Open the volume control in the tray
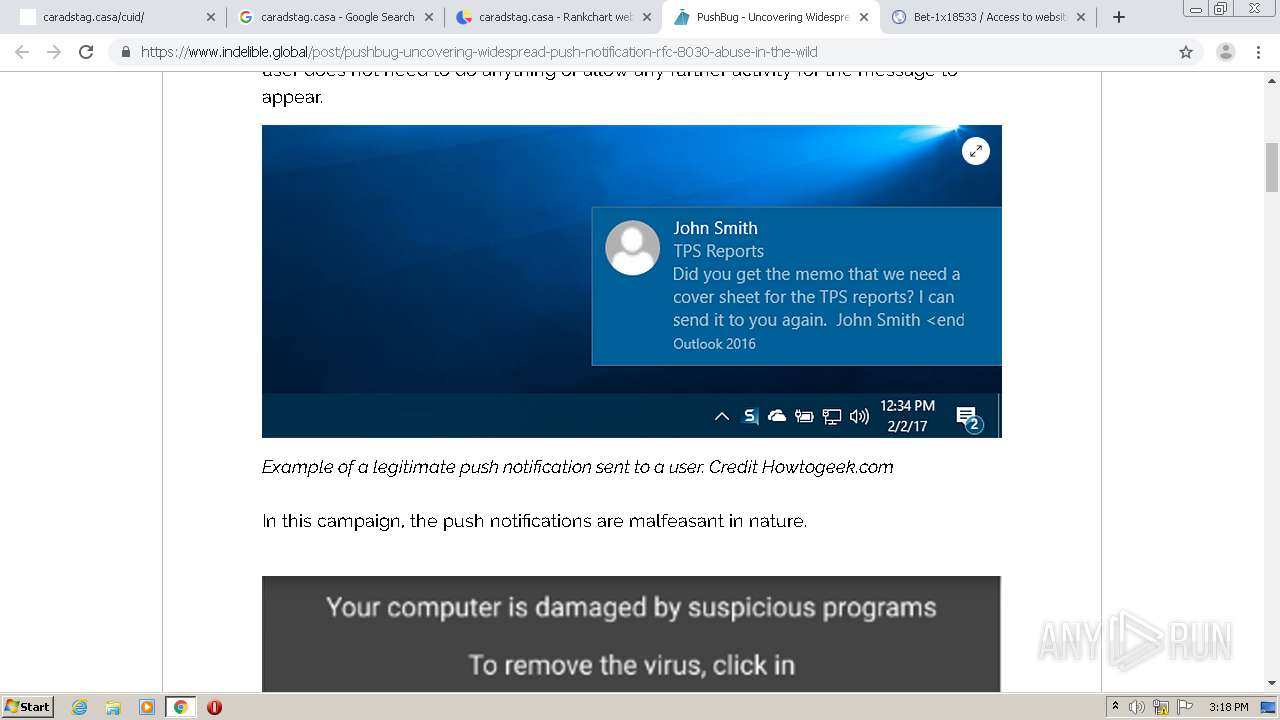This screenshot has width=1280, height=720. point(1137,707)
